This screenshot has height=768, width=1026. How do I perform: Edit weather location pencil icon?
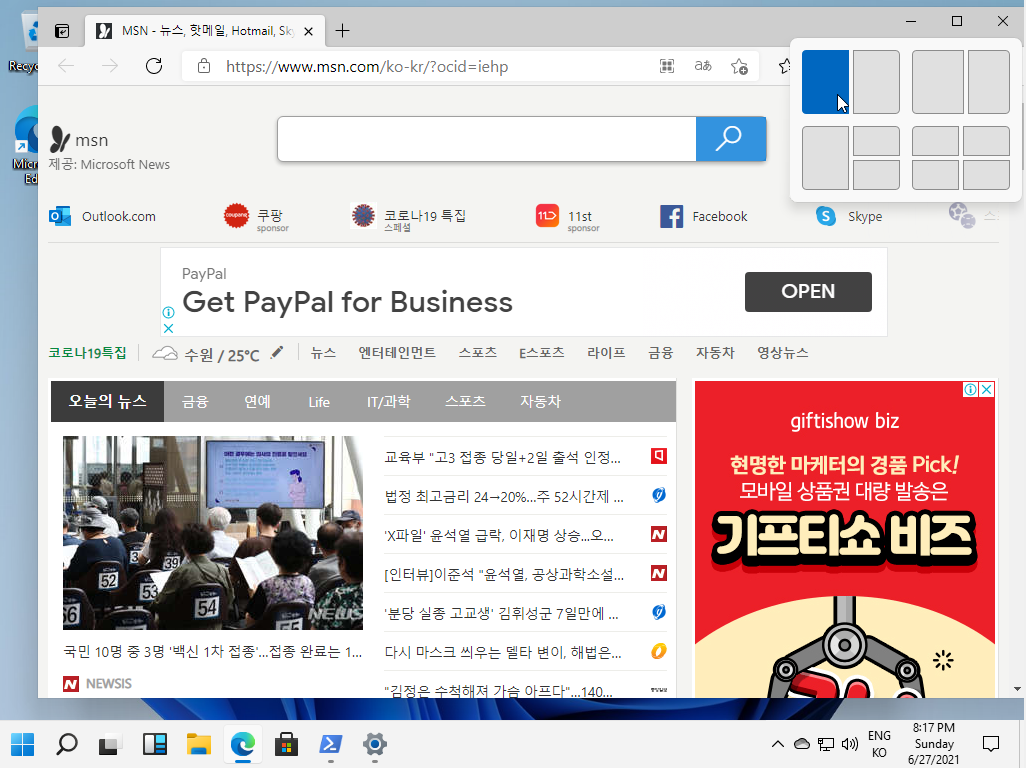click(x=277, y=353)
